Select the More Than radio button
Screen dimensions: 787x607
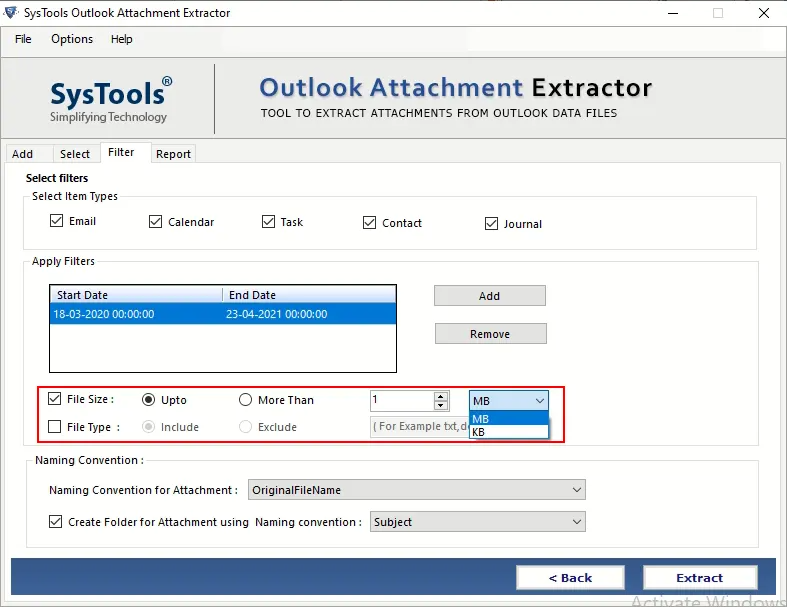click(246, 400)
